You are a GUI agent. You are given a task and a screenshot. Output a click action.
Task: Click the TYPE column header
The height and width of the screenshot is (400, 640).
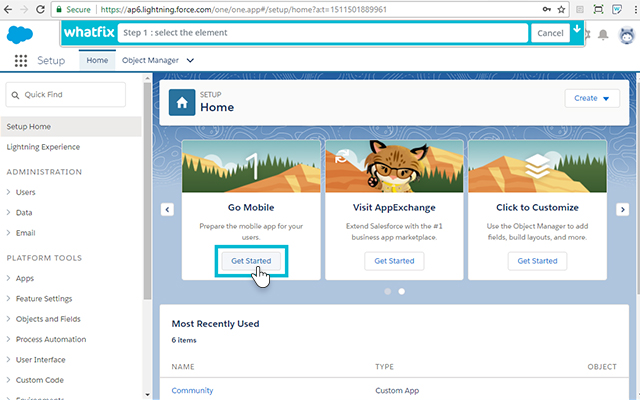tap(384, 367)
